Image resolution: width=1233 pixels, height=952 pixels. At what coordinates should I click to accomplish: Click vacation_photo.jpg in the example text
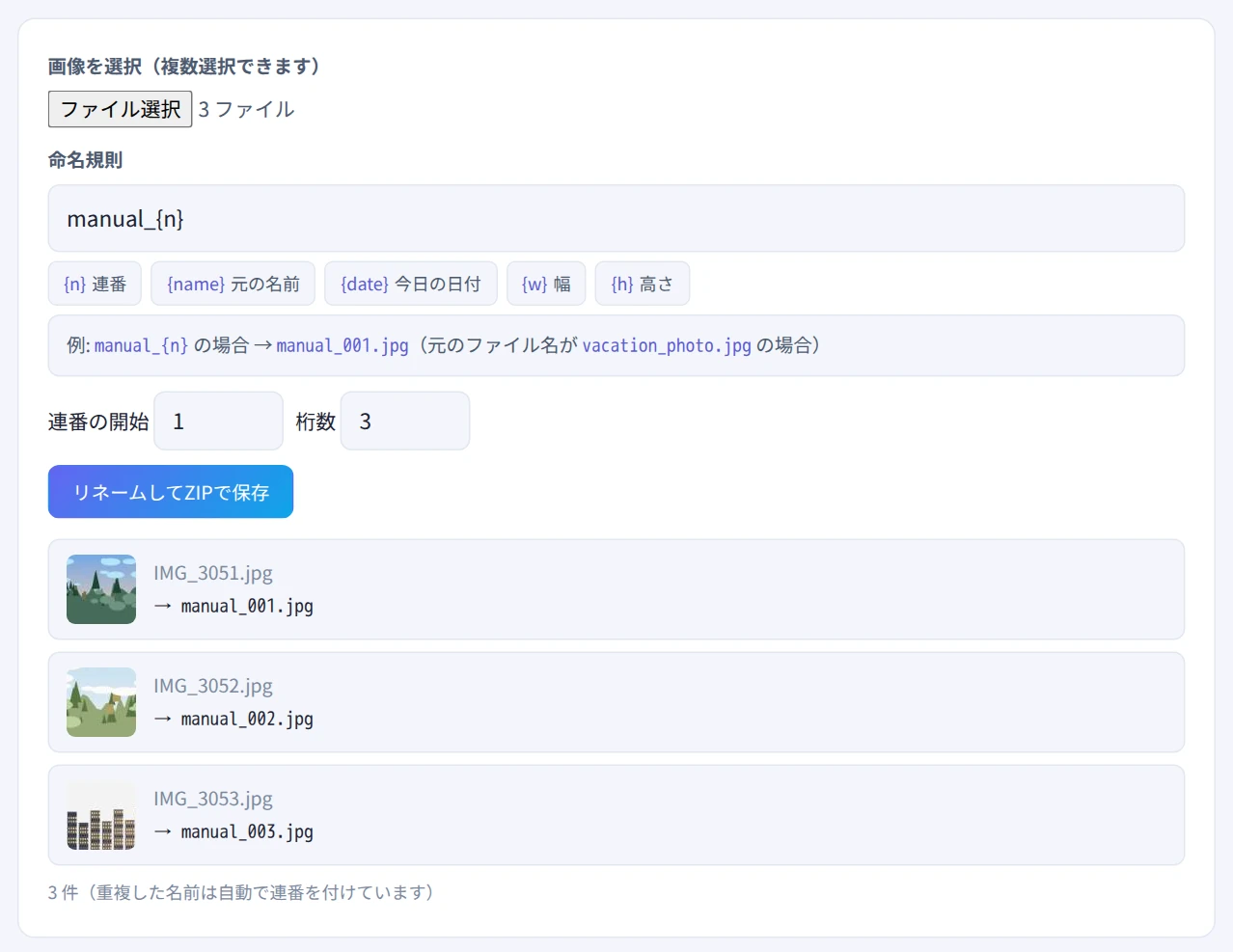pos(667,345)
